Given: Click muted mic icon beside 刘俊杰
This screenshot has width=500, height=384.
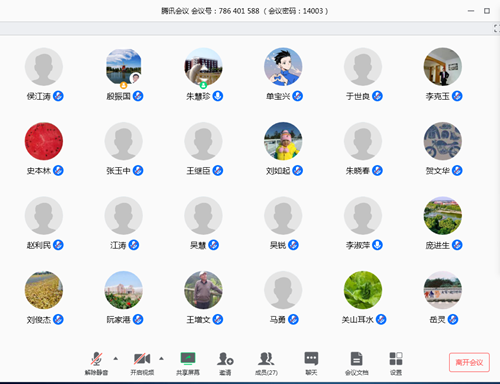Looking at the screenshot, I should [58, 319].
